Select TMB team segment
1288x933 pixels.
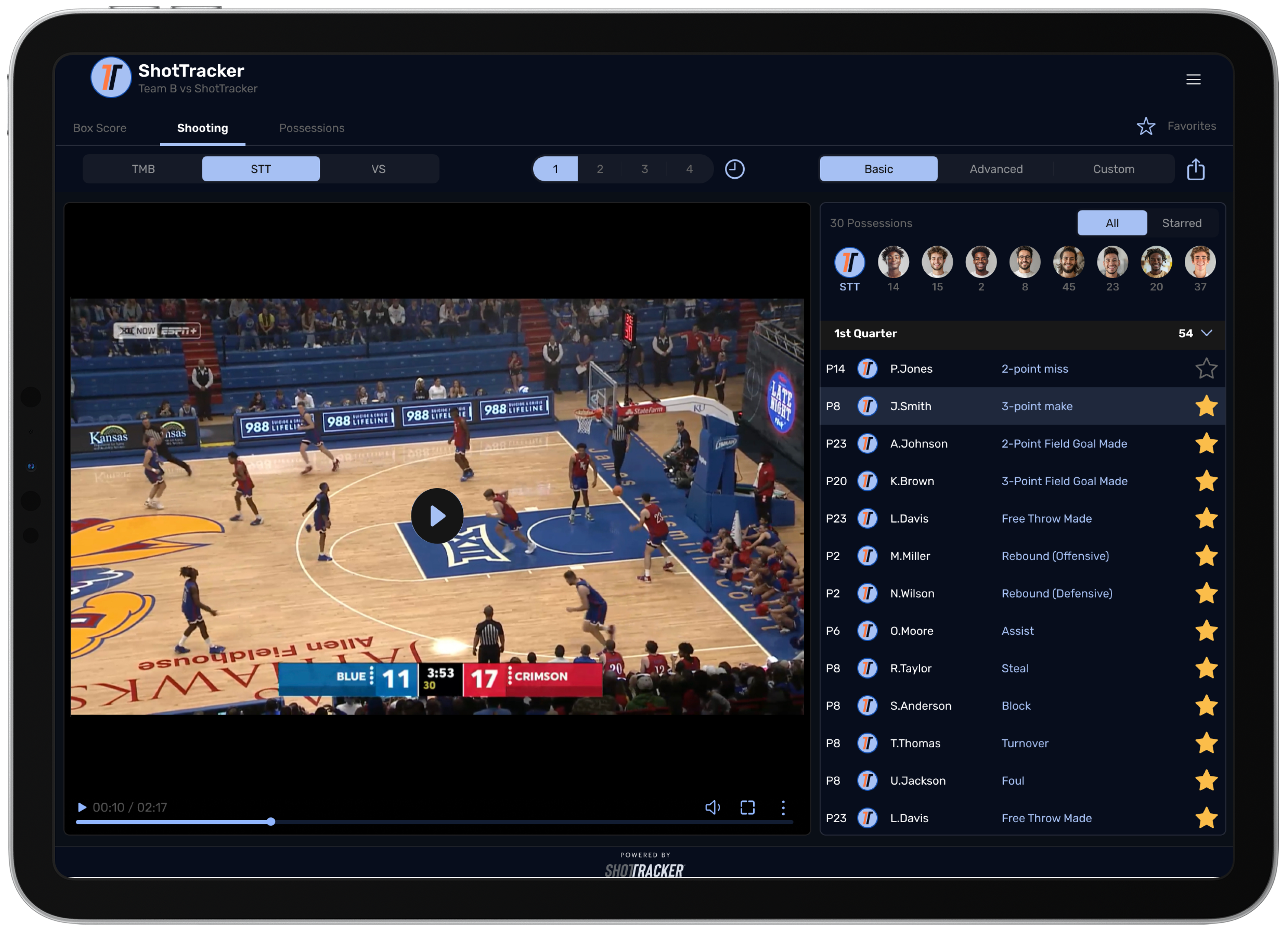click(143, 169)
